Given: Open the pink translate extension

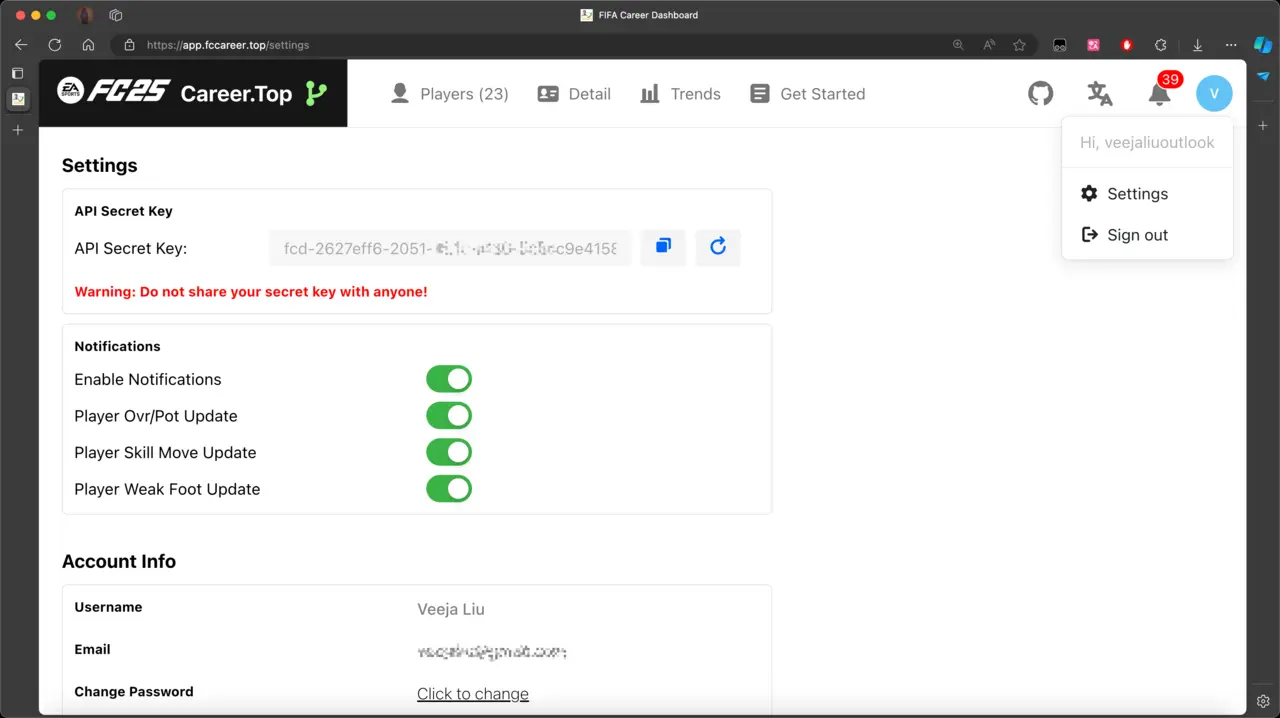Looking at the screenshot, I should 1094,45.
